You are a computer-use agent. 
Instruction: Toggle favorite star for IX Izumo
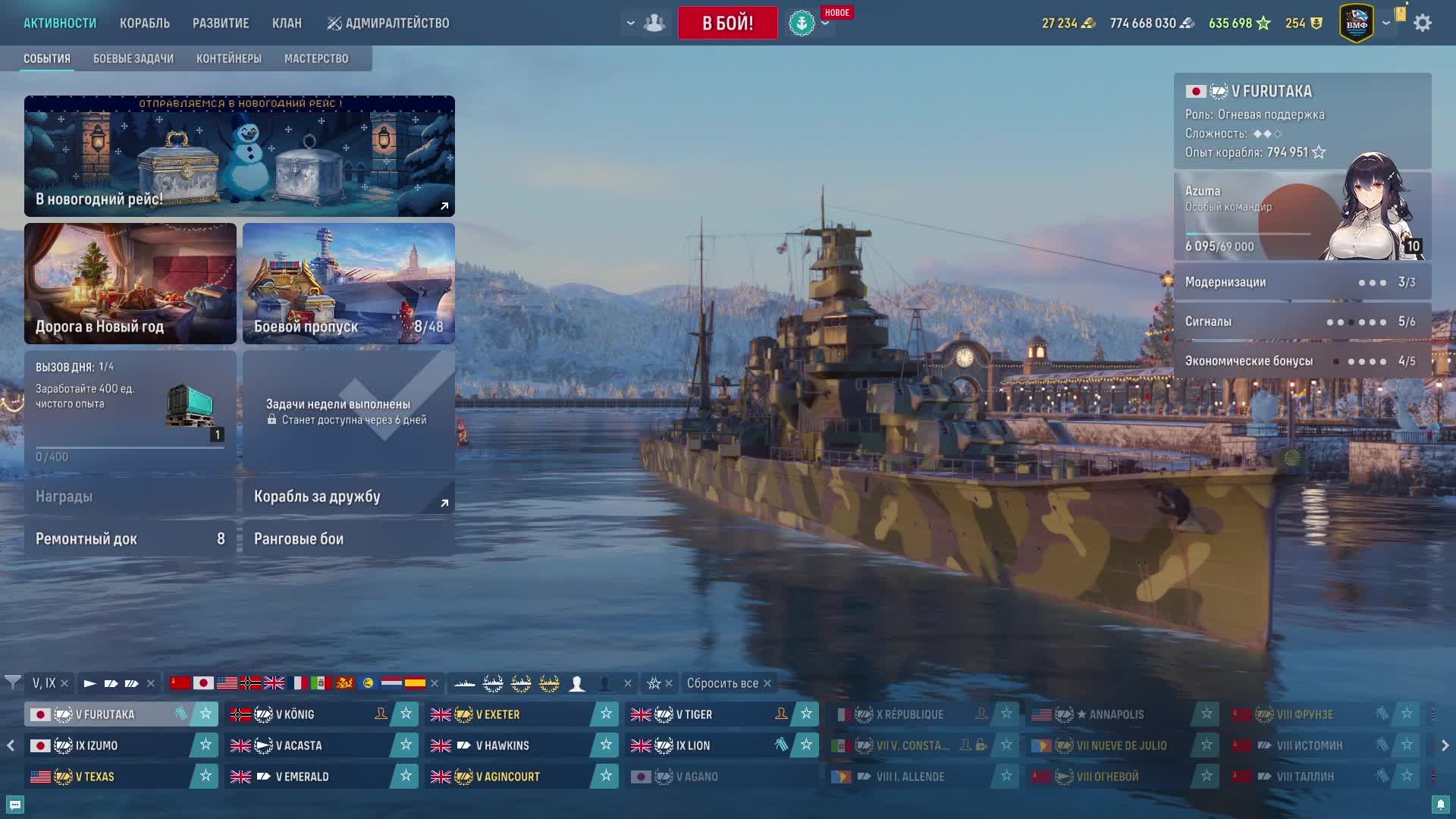(206, 745)
